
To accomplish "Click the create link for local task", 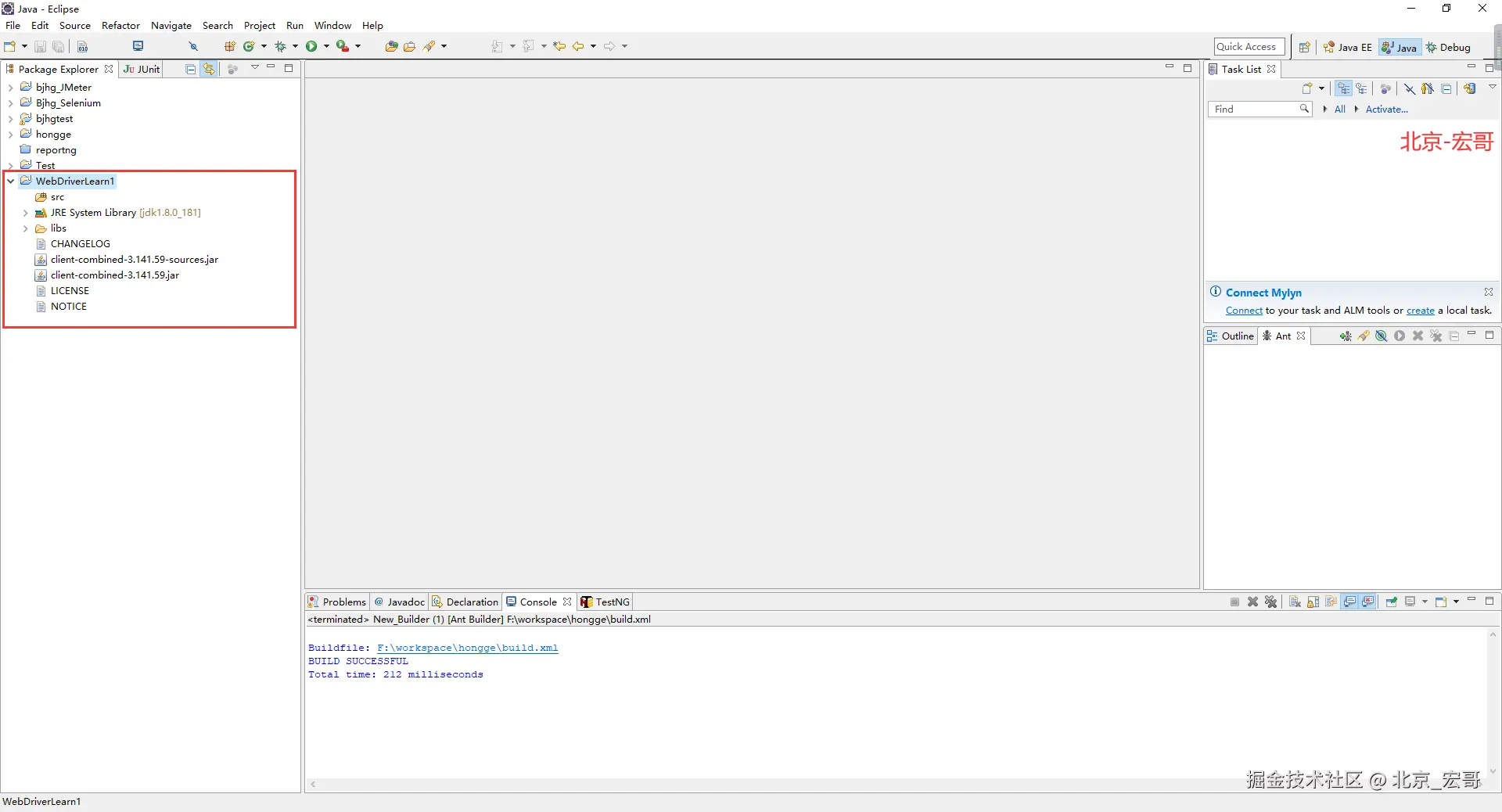I will pos(1421,311).
